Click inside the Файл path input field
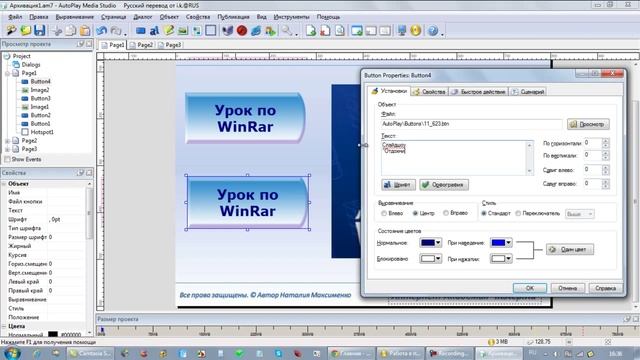Screen dimensions: 640x360 (x=471, y=124)
